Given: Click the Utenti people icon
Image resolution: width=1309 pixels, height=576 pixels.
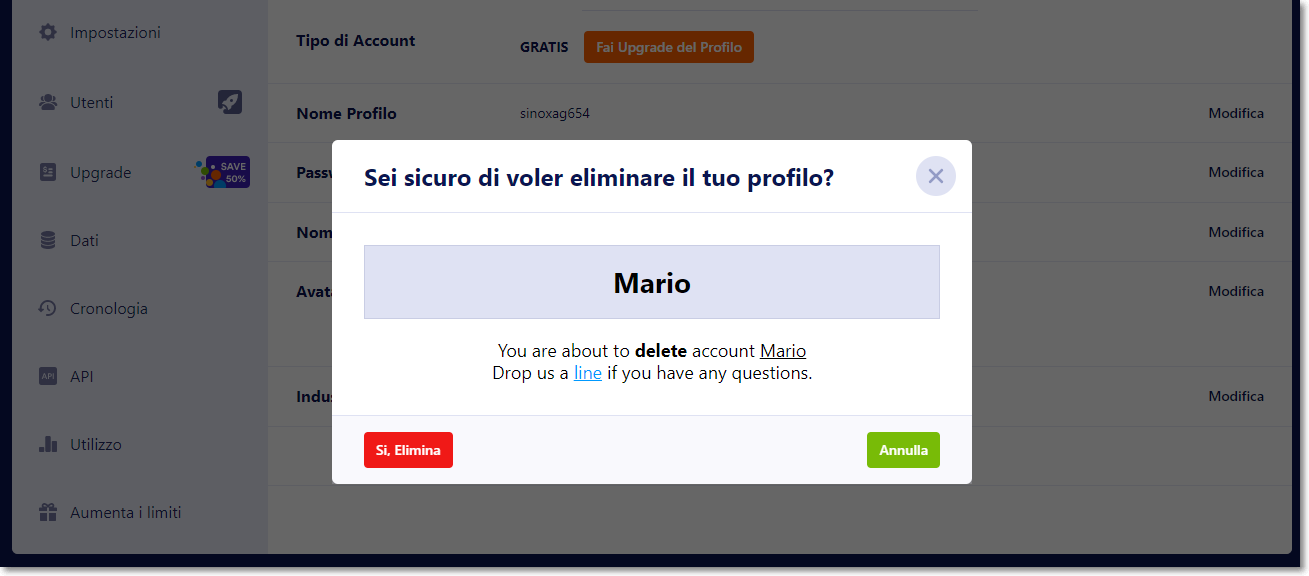Looking at the screenshot, I should tap(48, 102).
